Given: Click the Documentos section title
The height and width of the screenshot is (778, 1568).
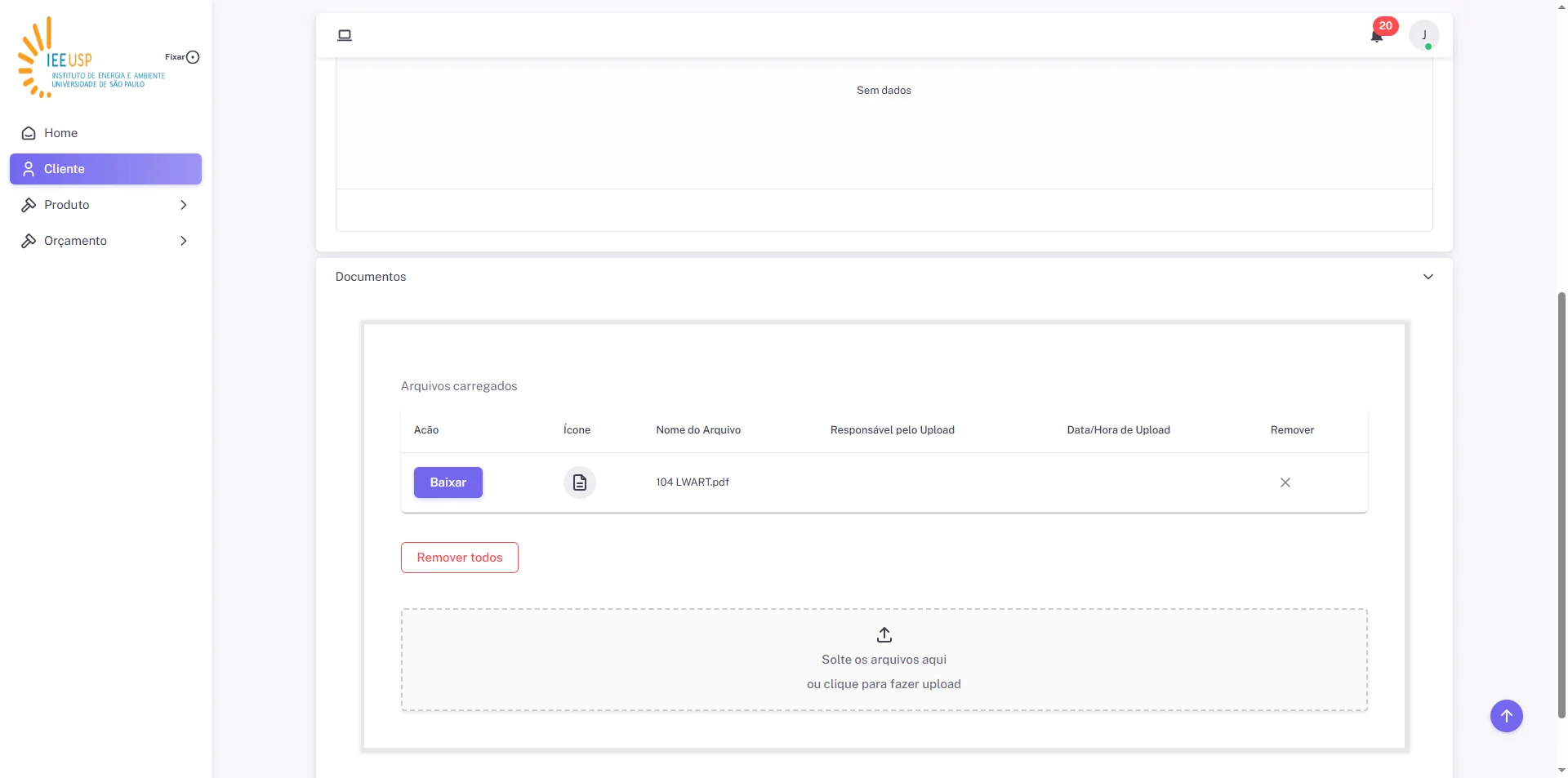Looking at the screenshot, I should tap(371, 277).
